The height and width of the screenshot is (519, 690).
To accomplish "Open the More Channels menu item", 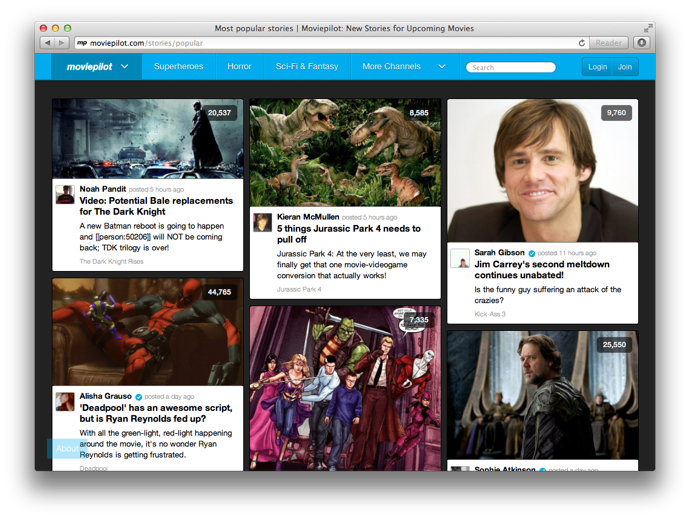I will pos(391,66).
